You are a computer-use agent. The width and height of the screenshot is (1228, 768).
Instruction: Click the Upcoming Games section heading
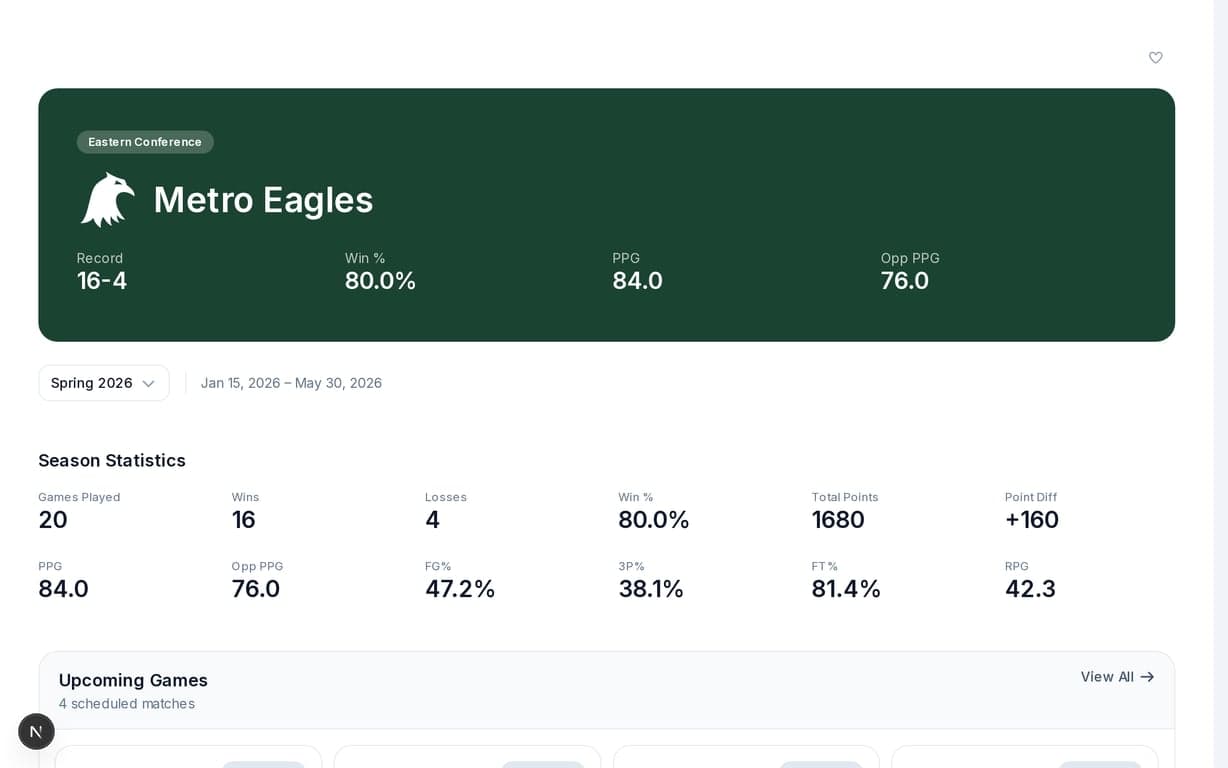point(133,680)
